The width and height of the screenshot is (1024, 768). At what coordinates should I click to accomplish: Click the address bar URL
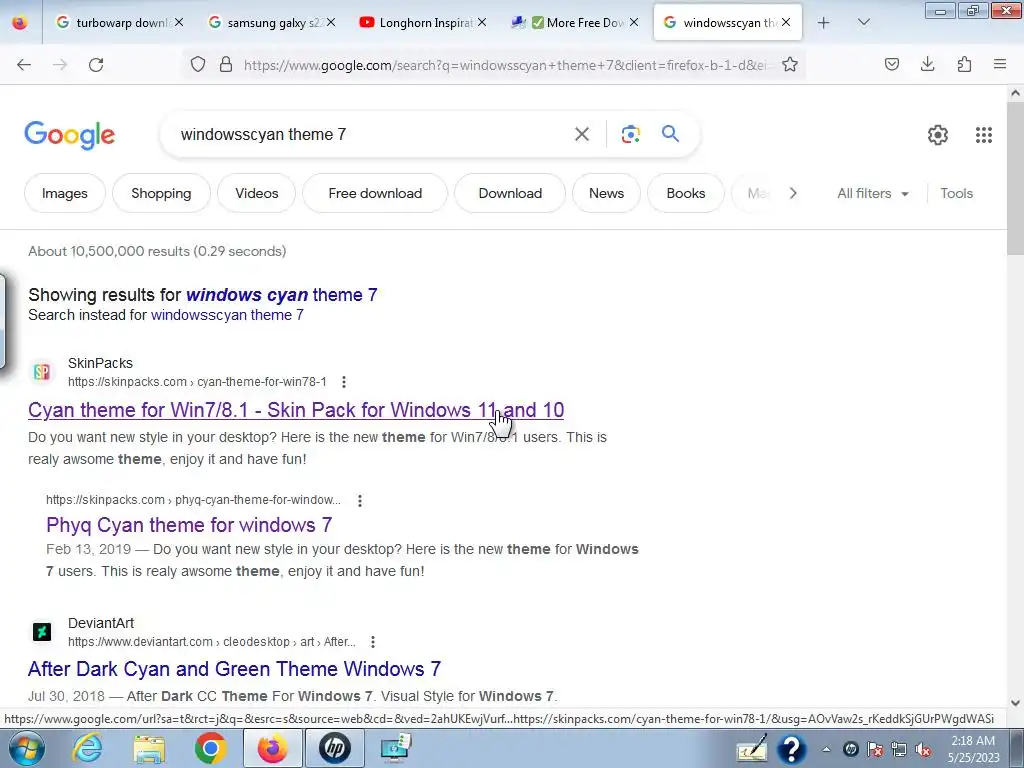click(504, 65)
